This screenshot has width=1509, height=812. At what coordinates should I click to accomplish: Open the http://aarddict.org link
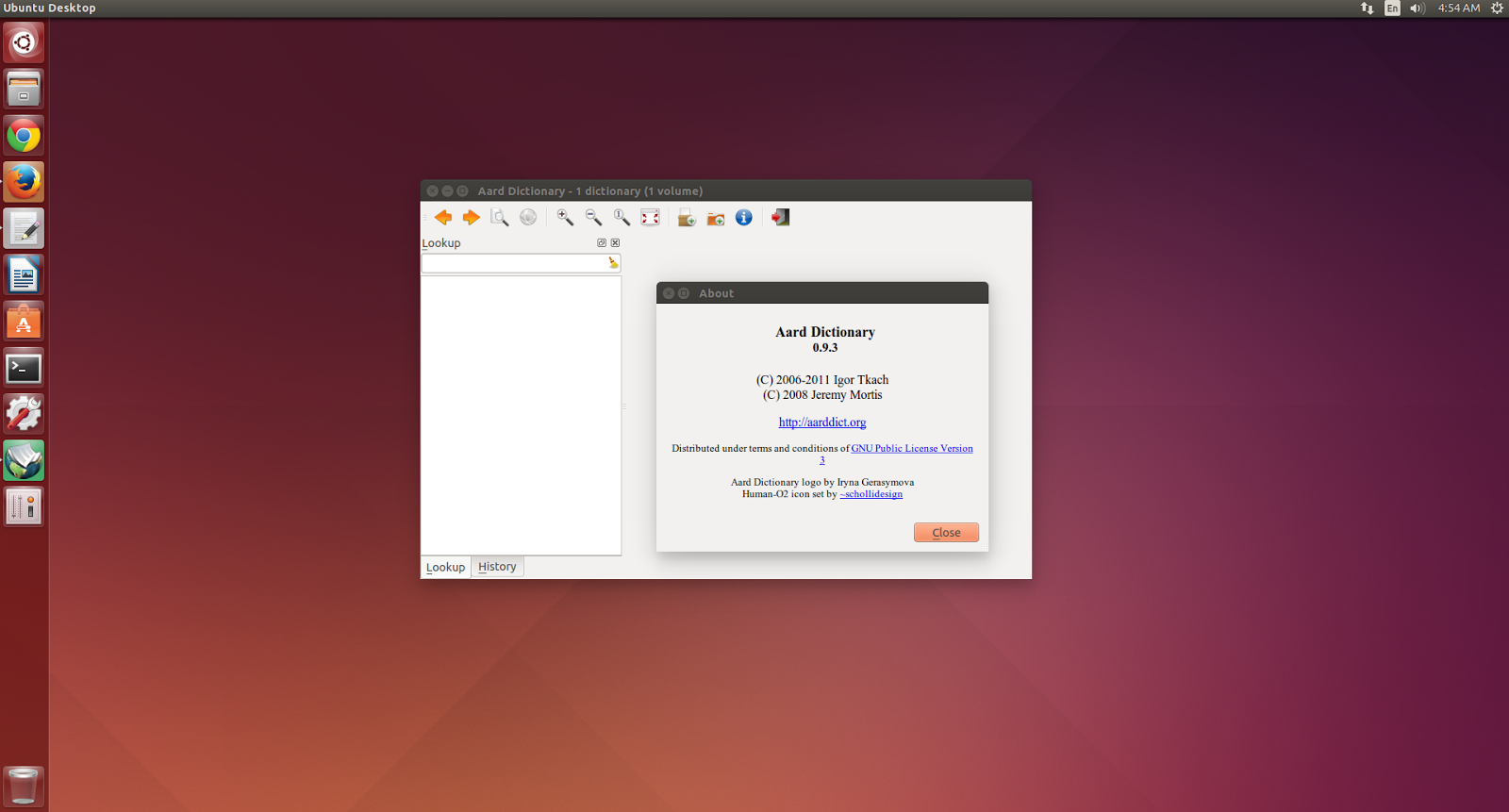point(822,423)
